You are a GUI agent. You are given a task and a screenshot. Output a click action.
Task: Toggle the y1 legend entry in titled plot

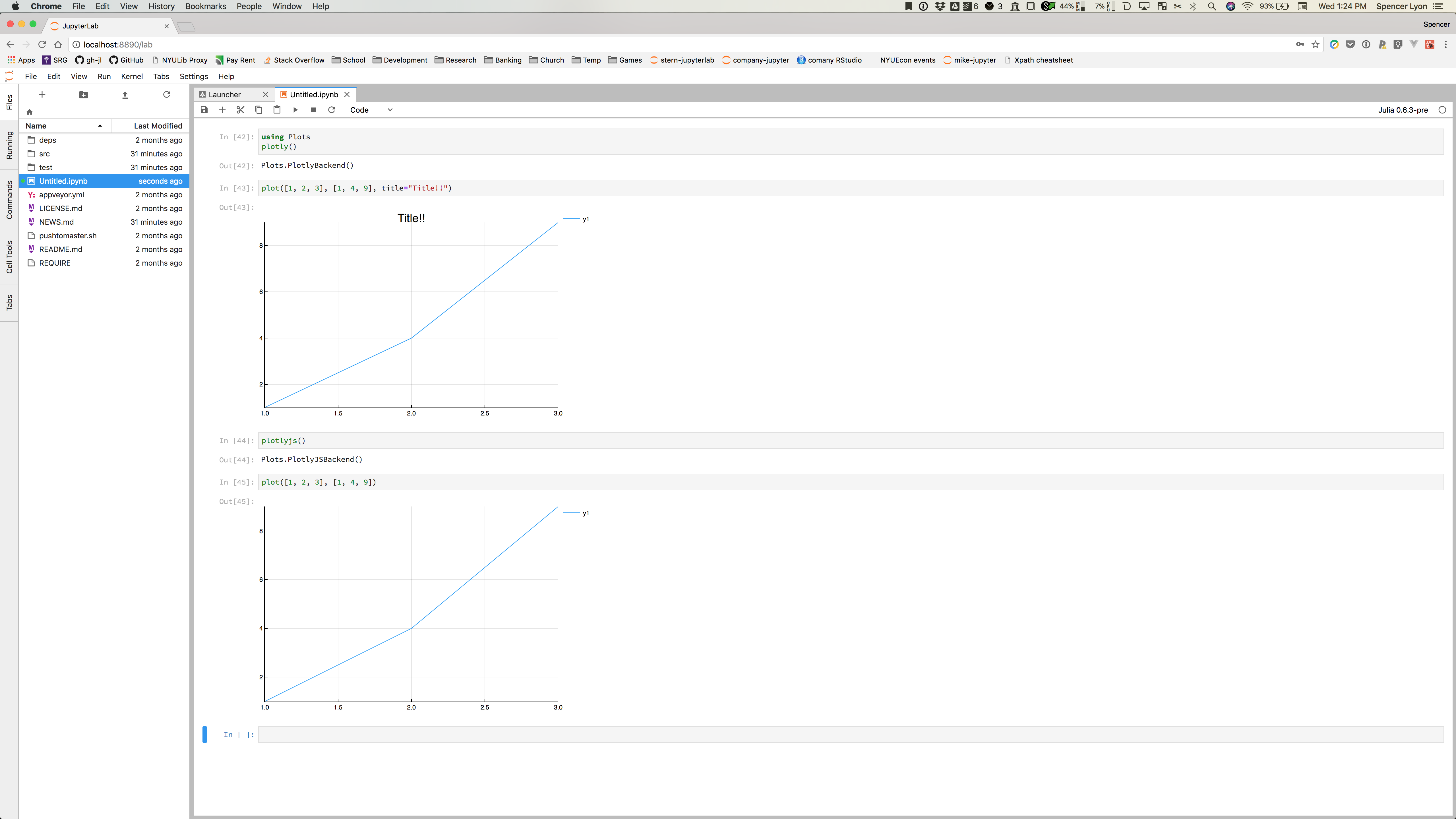click(576, 219)
